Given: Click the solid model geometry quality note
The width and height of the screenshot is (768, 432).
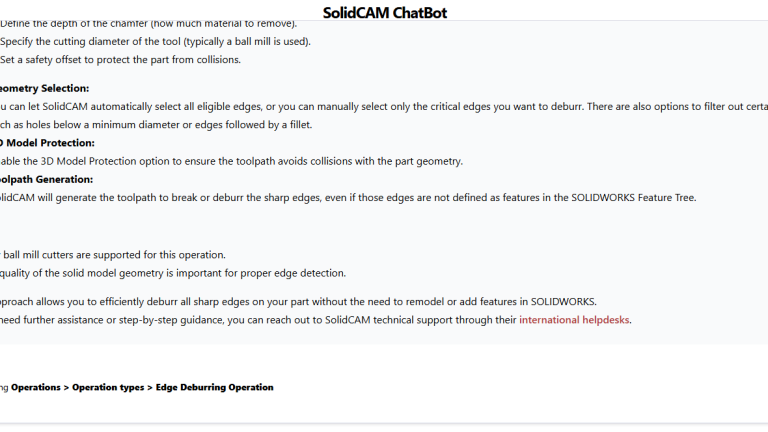Looking at the screenshot, I should [173, 273].
